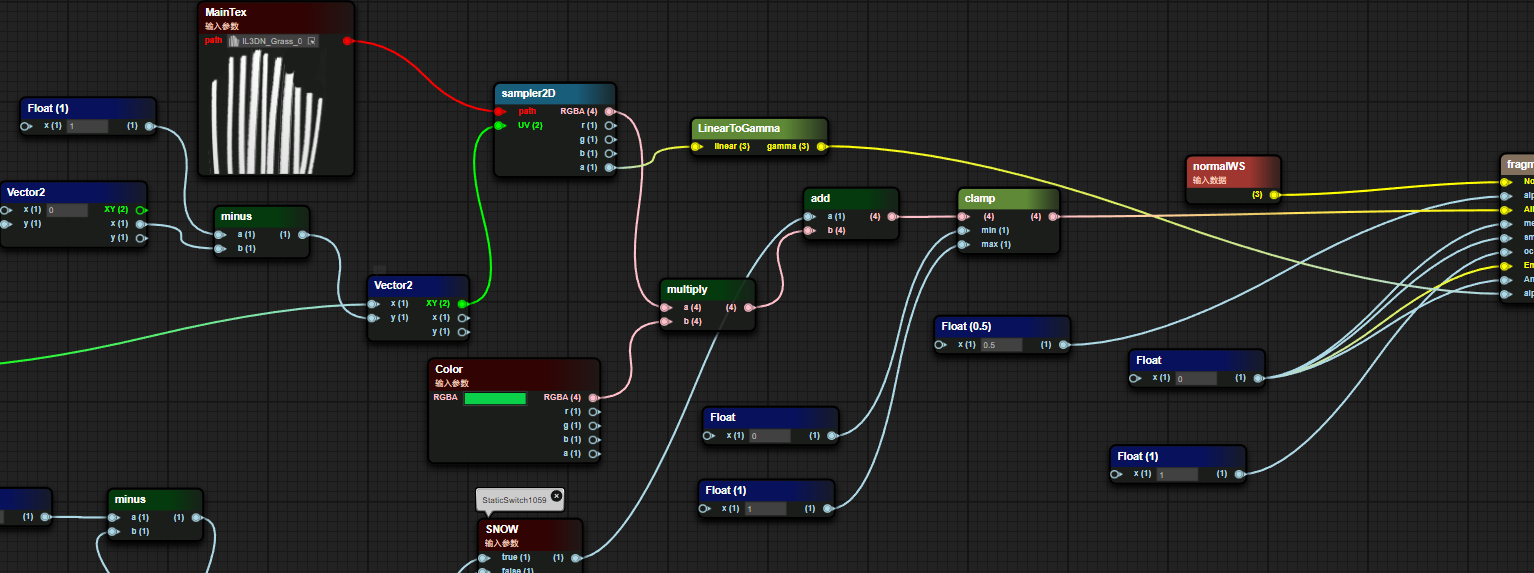1534x573 pixels.
Task: Click the MainTex path output port
Action: (347, 41)
